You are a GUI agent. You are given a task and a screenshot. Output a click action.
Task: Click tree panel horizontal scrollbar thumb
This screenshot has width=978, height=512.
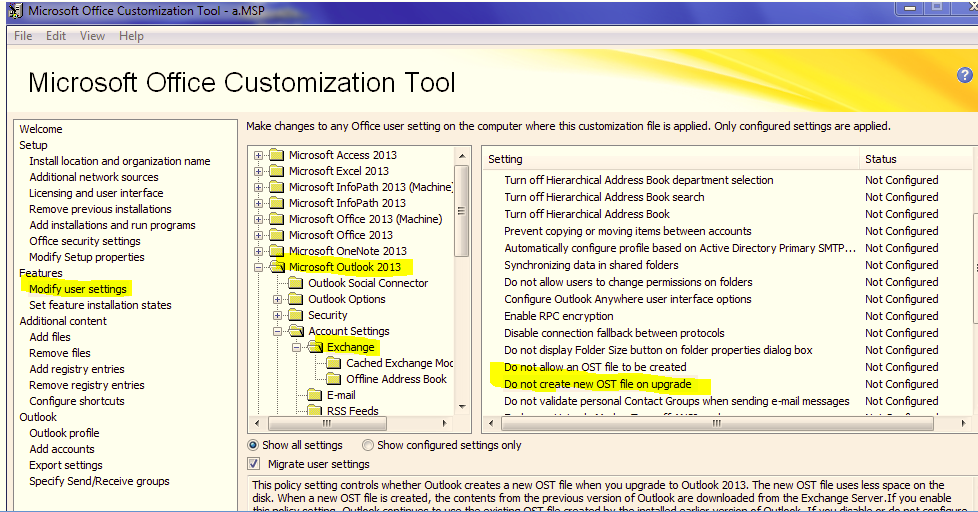pos(327,423)
